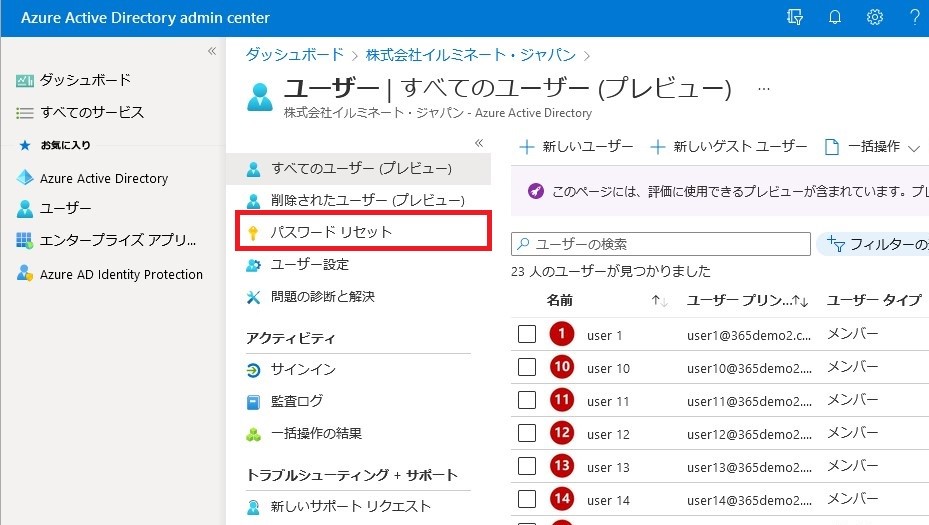The image size is (929, 525).
Task: Open サインイン activity text item
Action: pyautogui.click(x=303, y=370)
